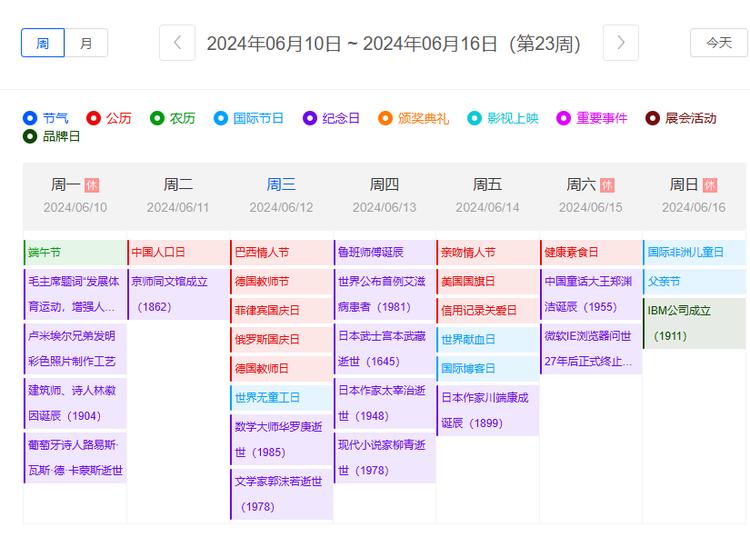The height and width of the screenshot is (537, 750).
Task: Select the 周 week view tab
Action: [x=43, y=43]
